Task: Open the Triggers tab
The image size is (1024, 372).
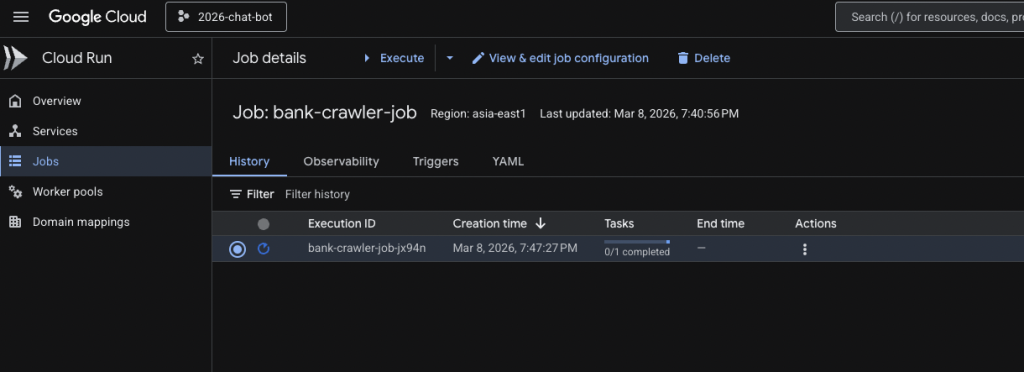Action: click(x=436, y=161)
